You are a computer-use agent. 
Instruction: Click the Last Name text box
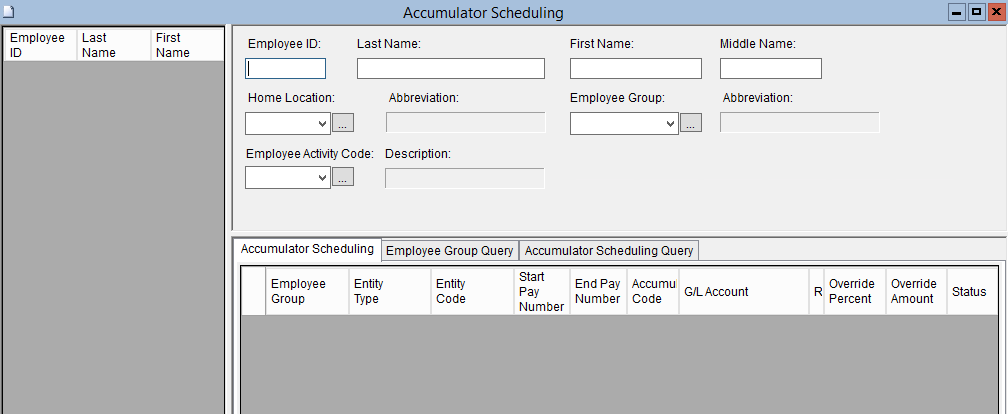tap(450, 68)
